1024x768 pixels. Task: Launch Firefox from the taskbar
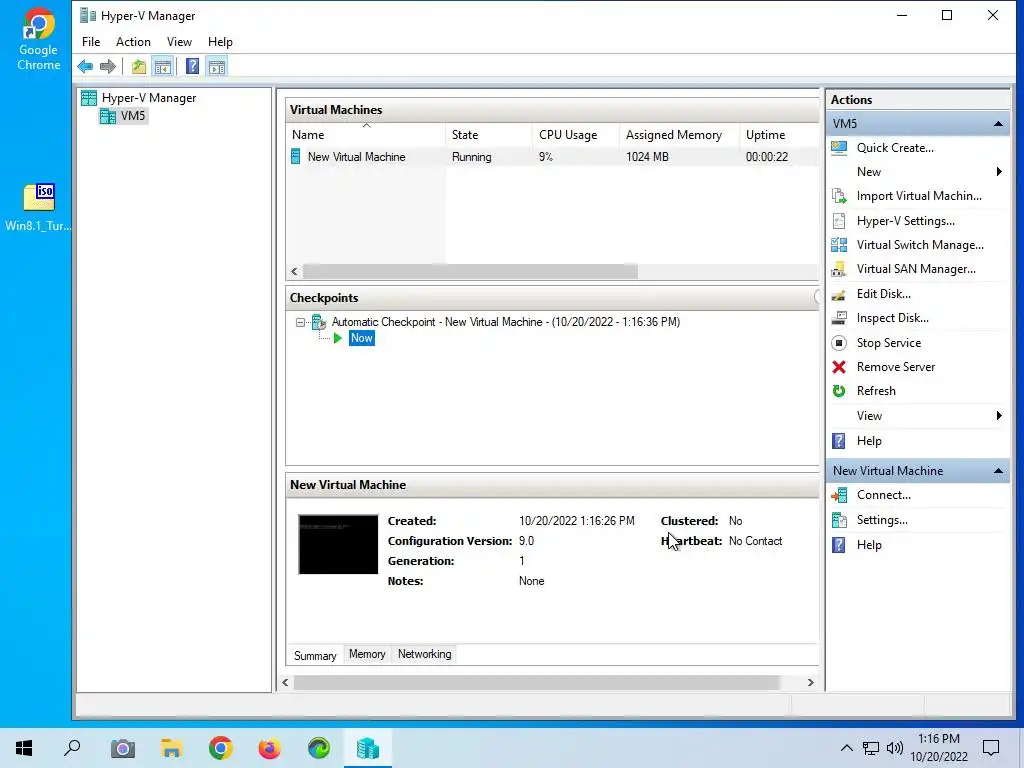point(269,748)
